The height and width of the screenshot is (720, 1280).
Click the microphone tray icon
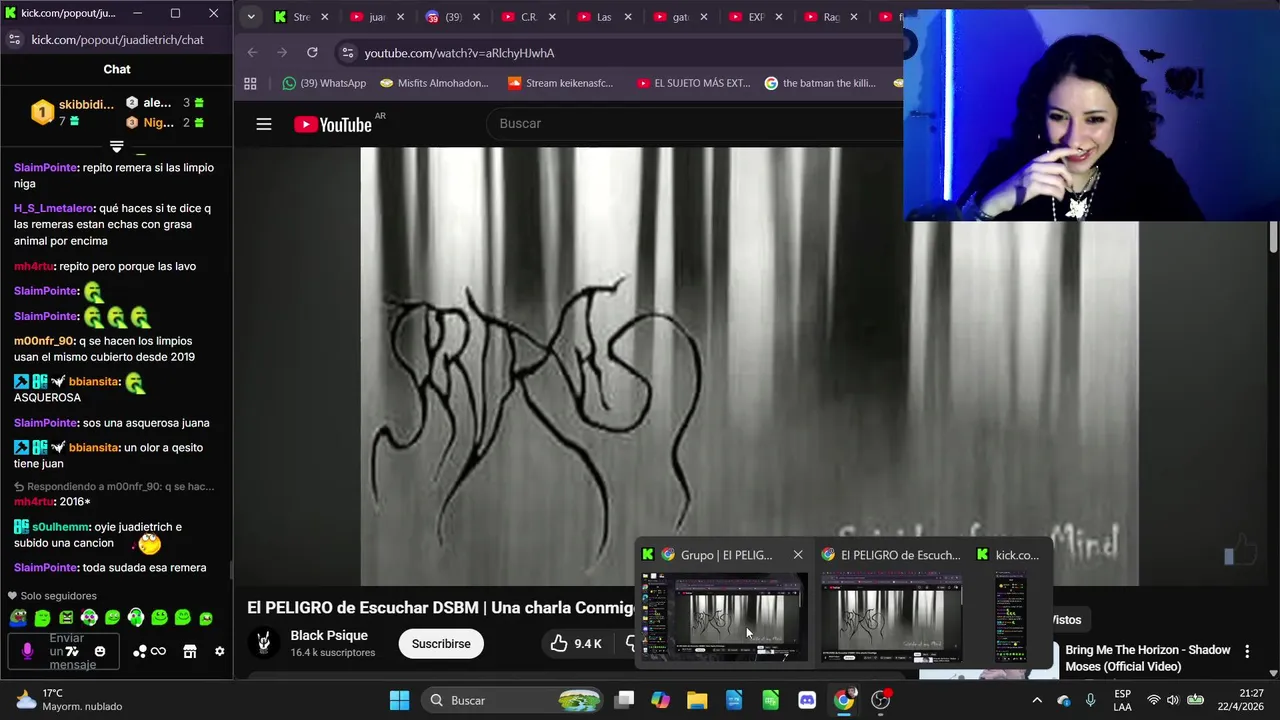coord(1090,700)
